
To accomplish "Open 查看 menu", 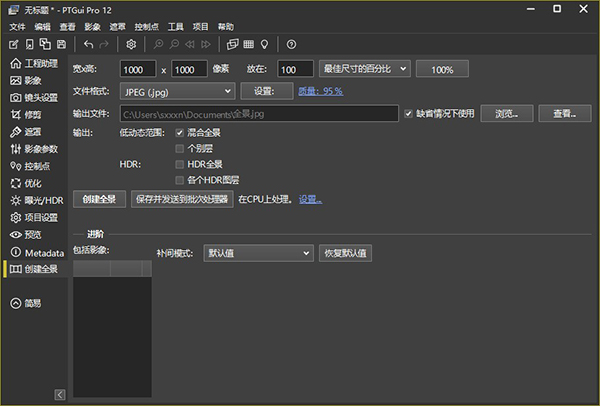I will click(x=67, y=27).
